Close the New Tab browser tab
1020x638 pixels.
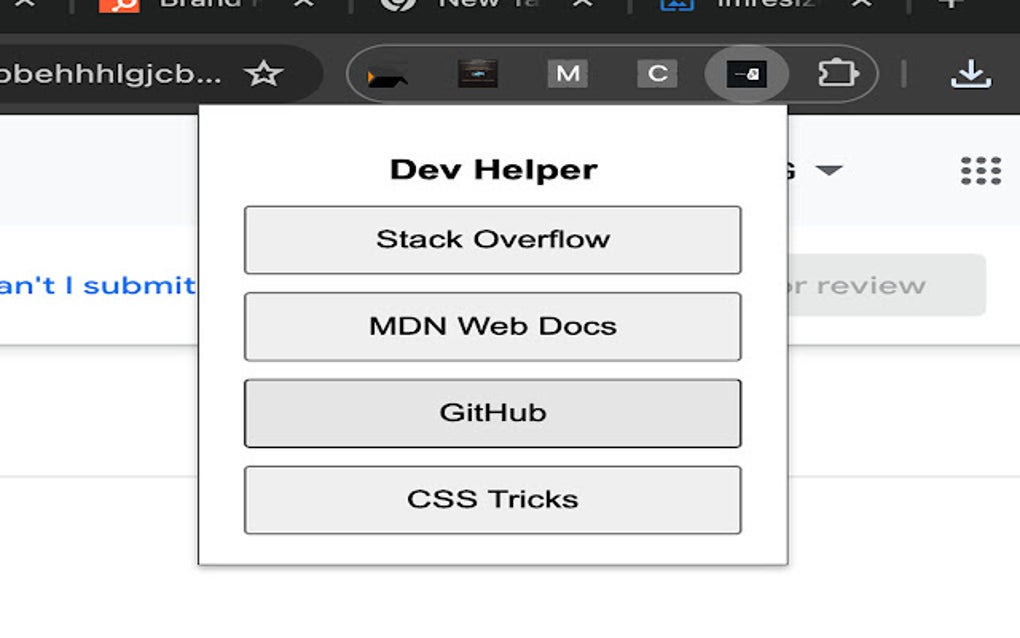click(x=580, y=8)
